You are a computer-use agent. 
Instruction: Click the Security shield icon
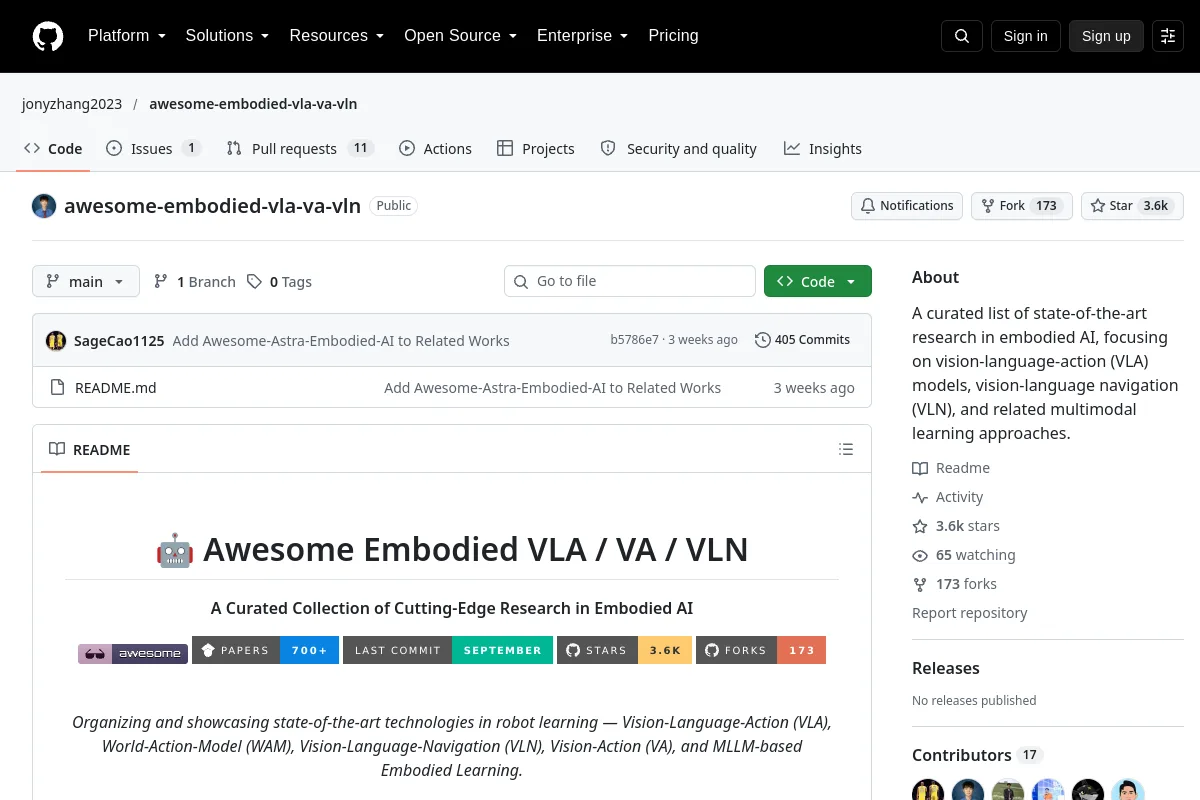(608, 148)
